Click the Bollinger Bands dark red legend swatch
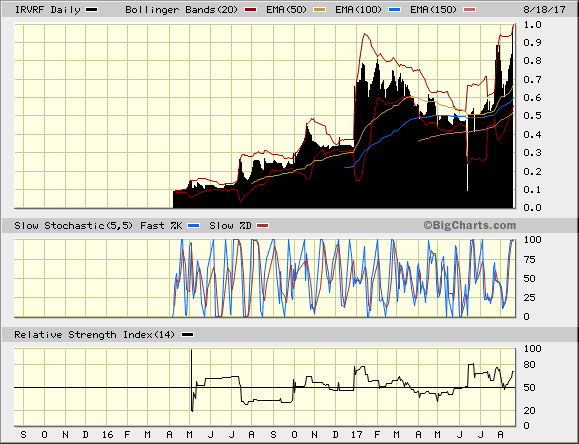This screenshot has width=579, height=444. 251,10
